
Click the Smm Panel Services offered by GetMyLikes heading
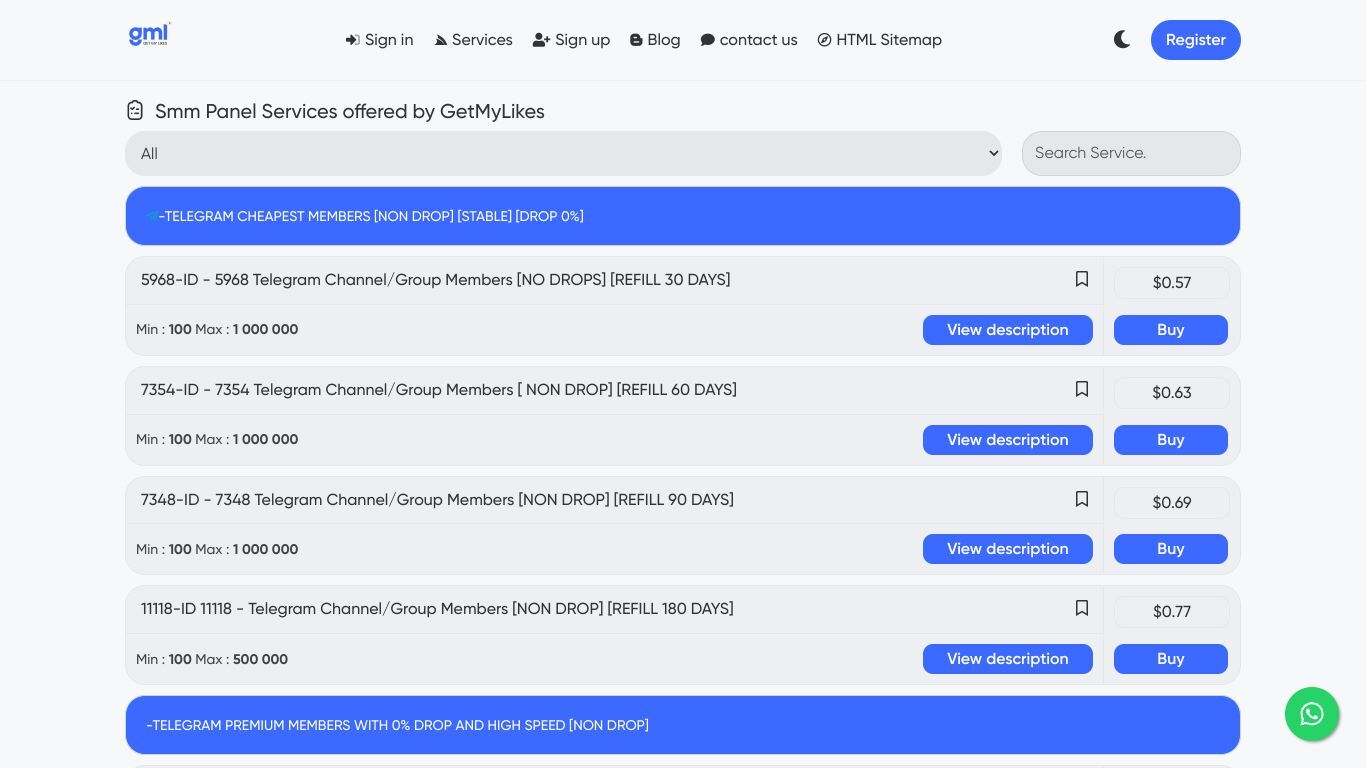(x=349, y=111)
